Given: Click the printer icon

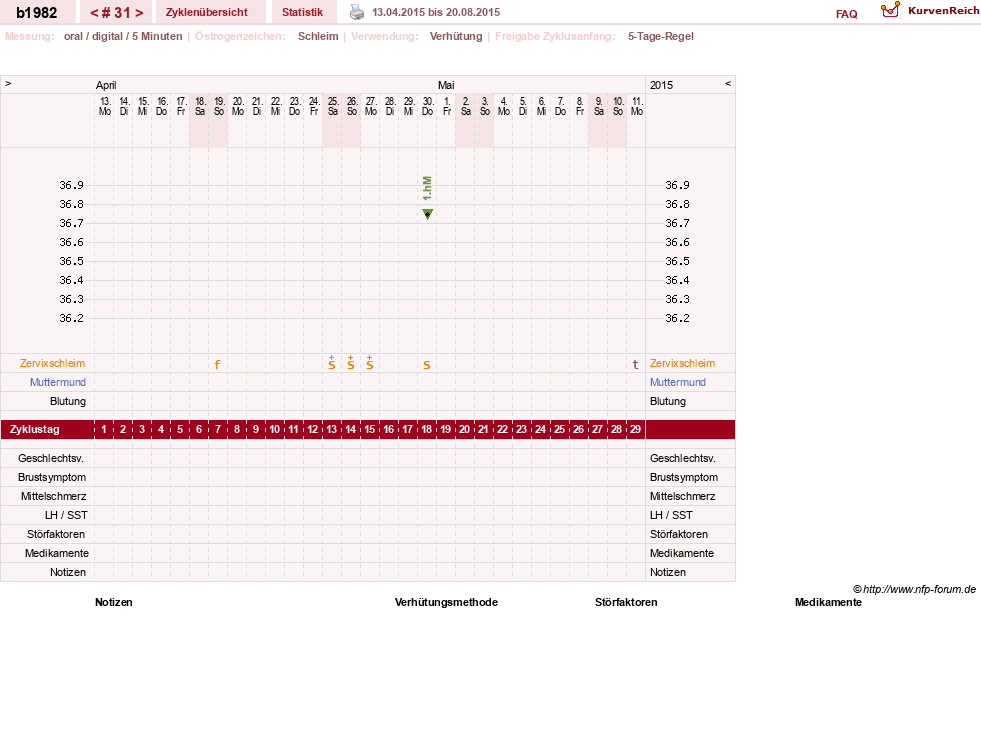Looking at the screenshot, I should click(357, 12).
